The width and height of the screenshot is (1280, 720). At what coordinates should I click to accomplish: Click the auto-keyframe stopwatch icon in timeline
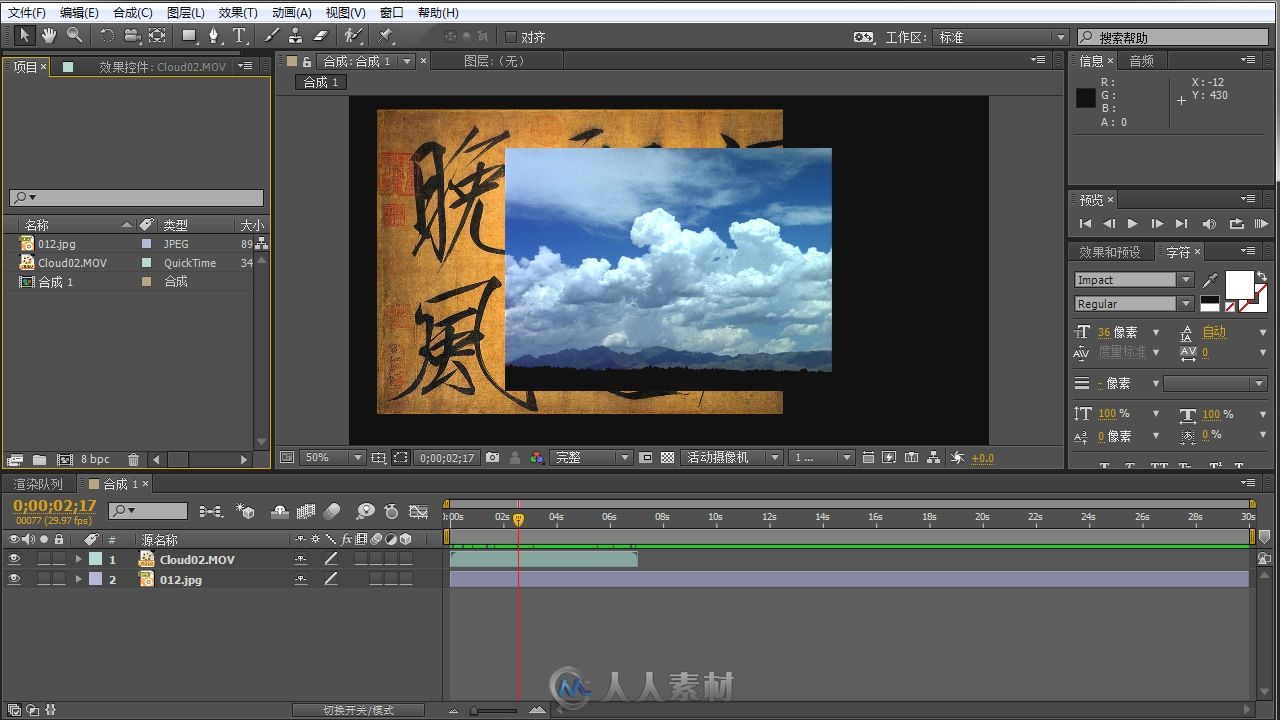tap(392, 511)
